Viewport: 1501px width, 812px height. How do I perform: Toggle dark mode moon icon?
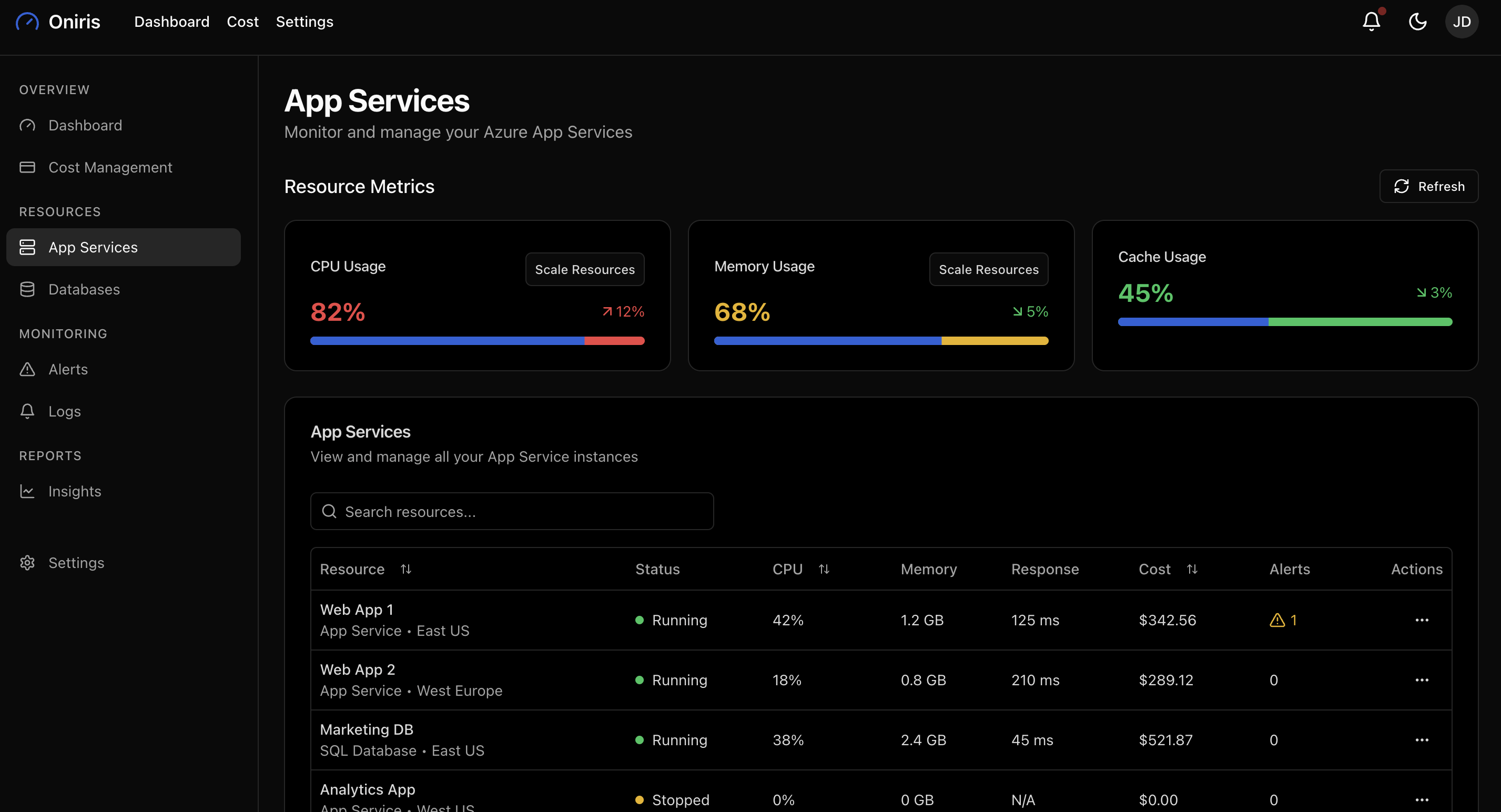coord(1417,22)
